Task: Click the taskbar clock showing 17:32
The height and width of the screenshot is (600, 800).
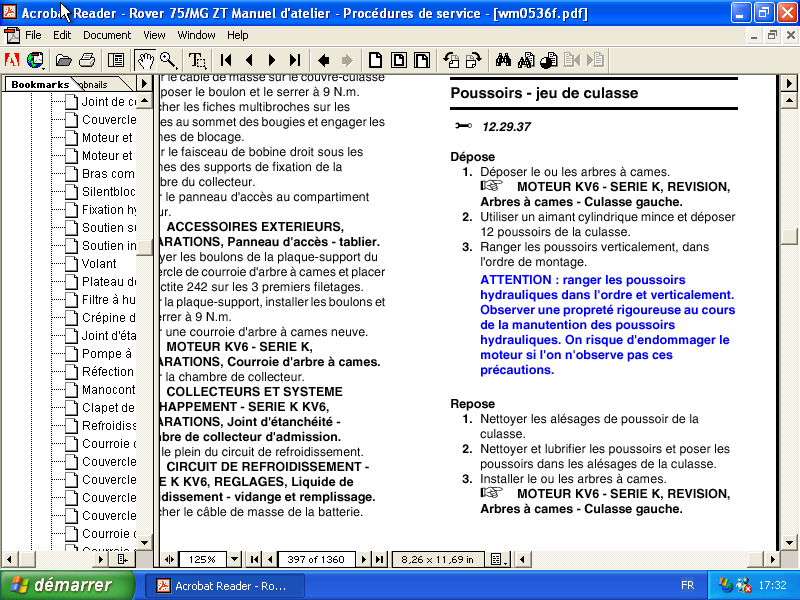Action: [772, 585]
